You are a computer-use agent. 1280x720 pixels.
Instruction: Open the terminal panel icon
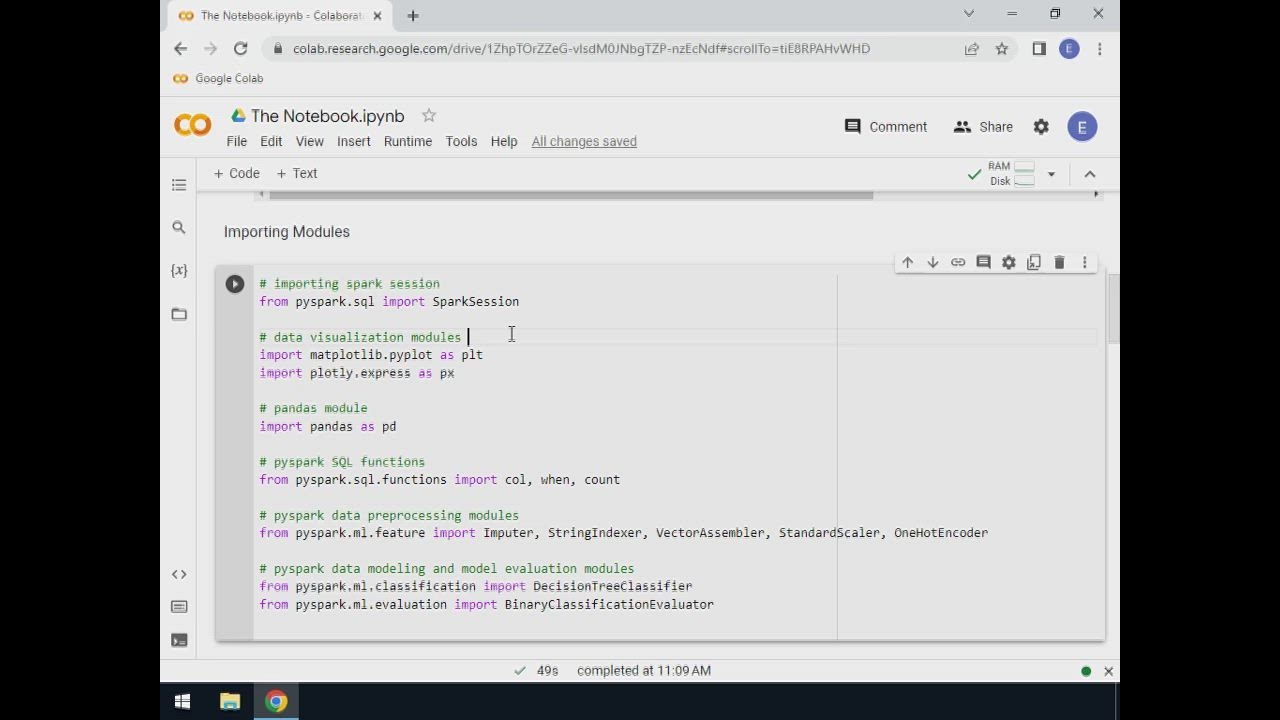tap(179, 640)
